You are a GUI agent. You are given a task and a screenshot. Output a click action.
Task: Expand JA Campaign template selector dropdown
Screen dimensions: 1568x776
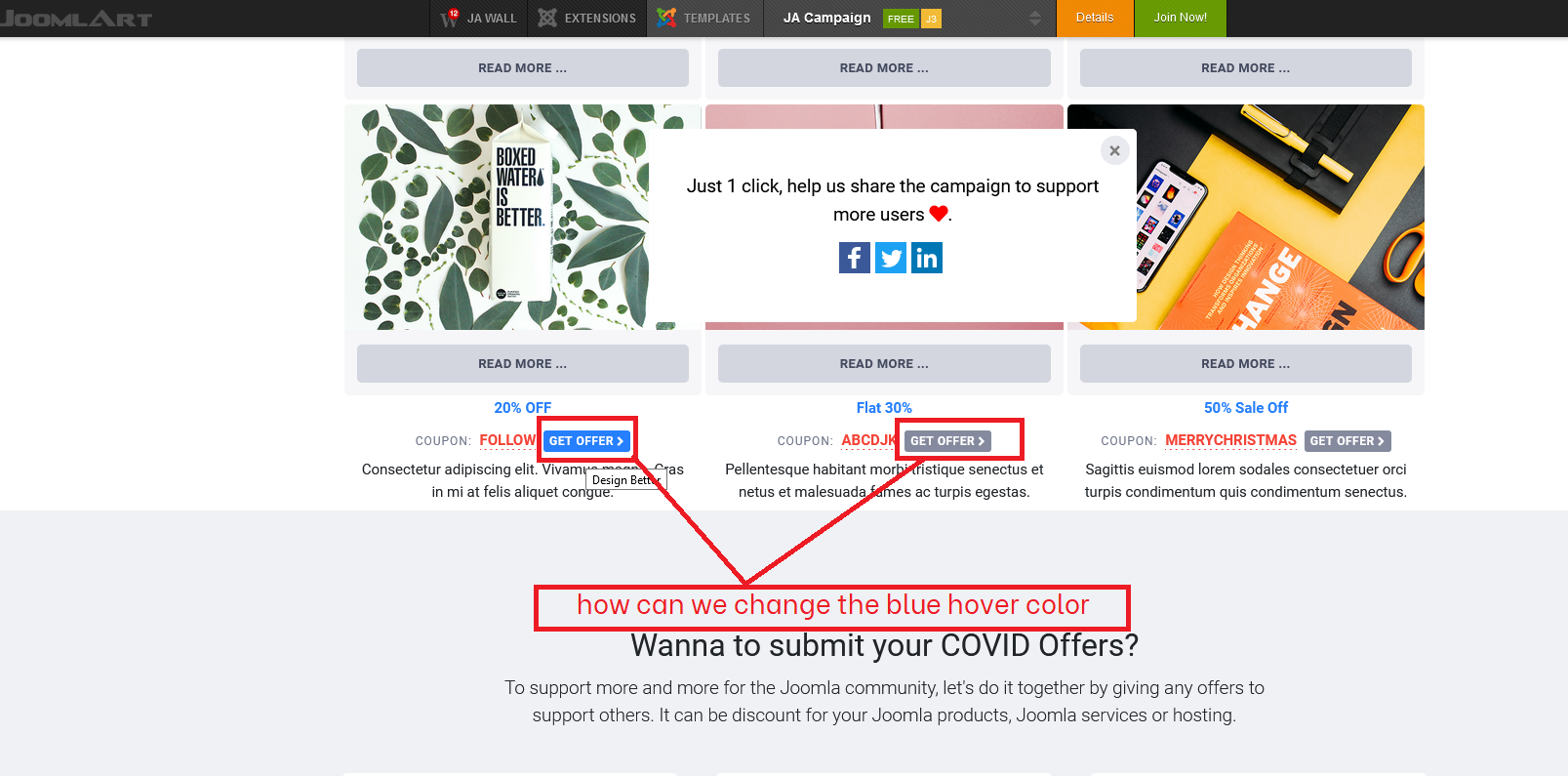tap(1035, 18)
